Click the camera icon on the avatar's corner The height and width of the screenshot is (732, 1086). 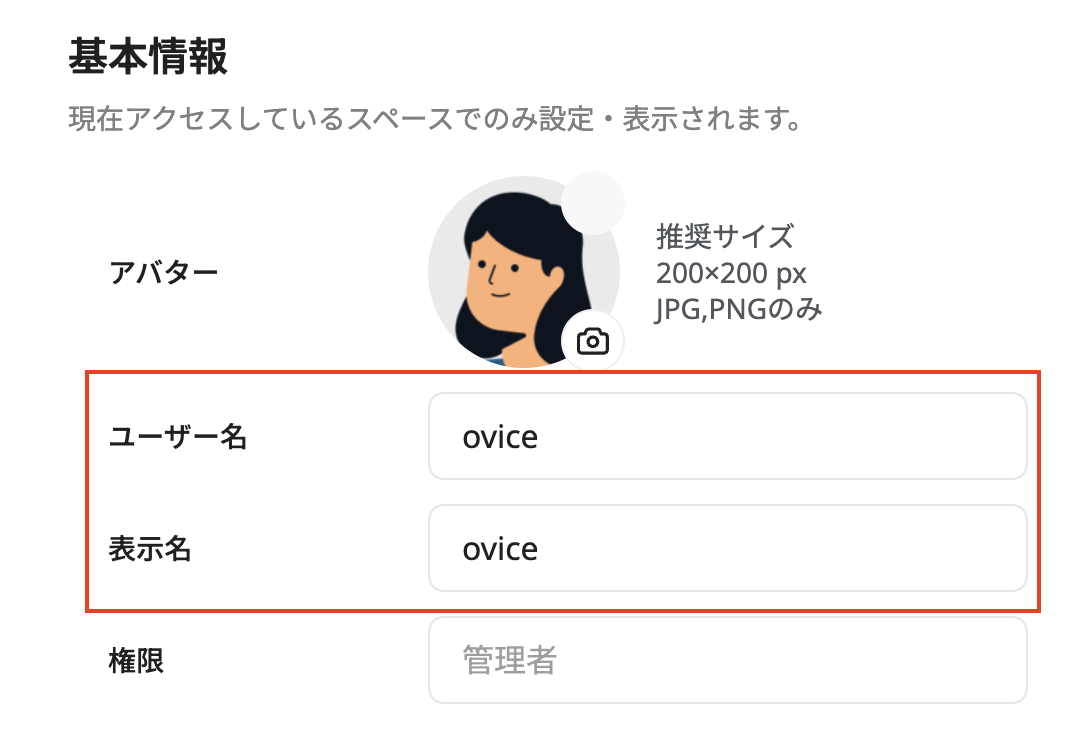point(594,340)
